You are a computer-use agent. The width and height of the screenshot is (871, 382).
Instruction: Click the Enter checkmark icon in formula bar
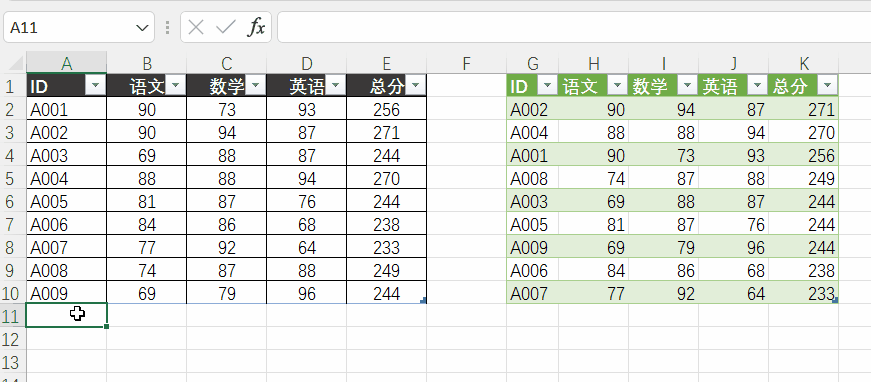click(x=226, y=27)
